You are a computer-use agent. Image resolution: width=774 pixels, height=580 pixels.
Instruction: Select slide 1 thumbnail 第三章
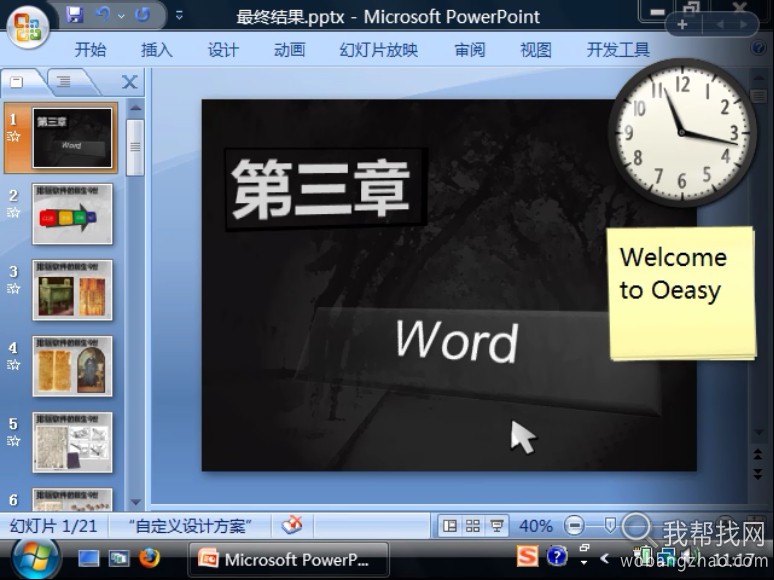coord(72,138)
